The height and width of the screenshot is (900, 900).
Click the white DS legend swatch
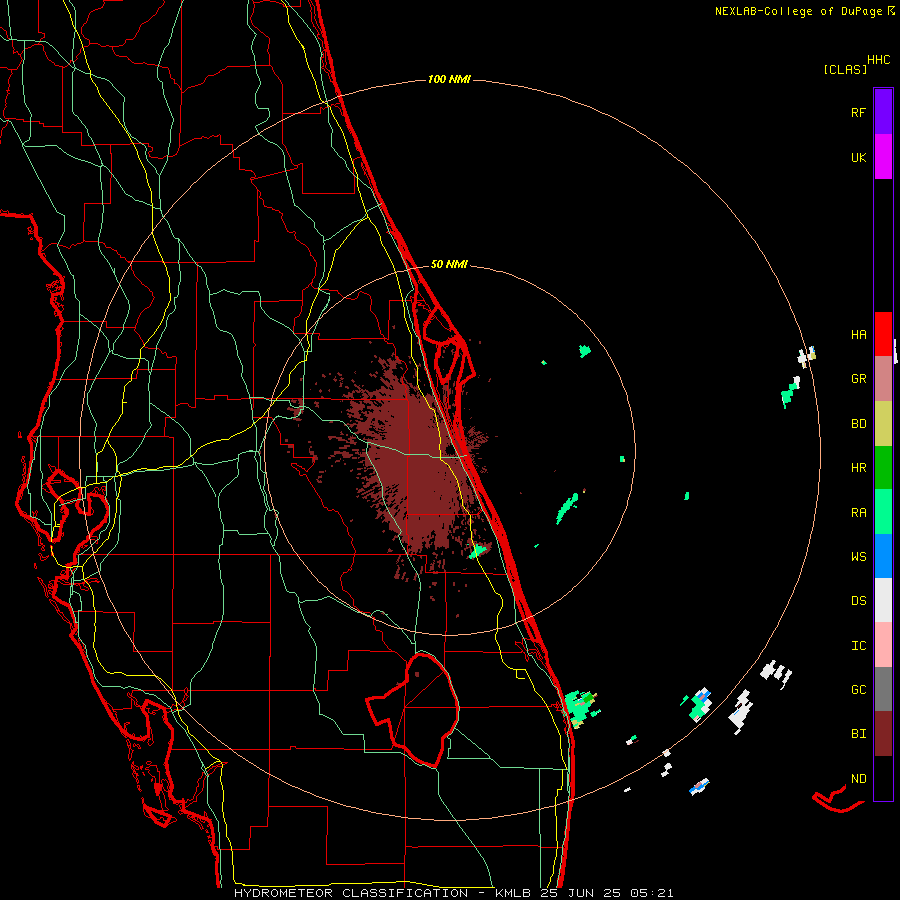tap(883, 600)
